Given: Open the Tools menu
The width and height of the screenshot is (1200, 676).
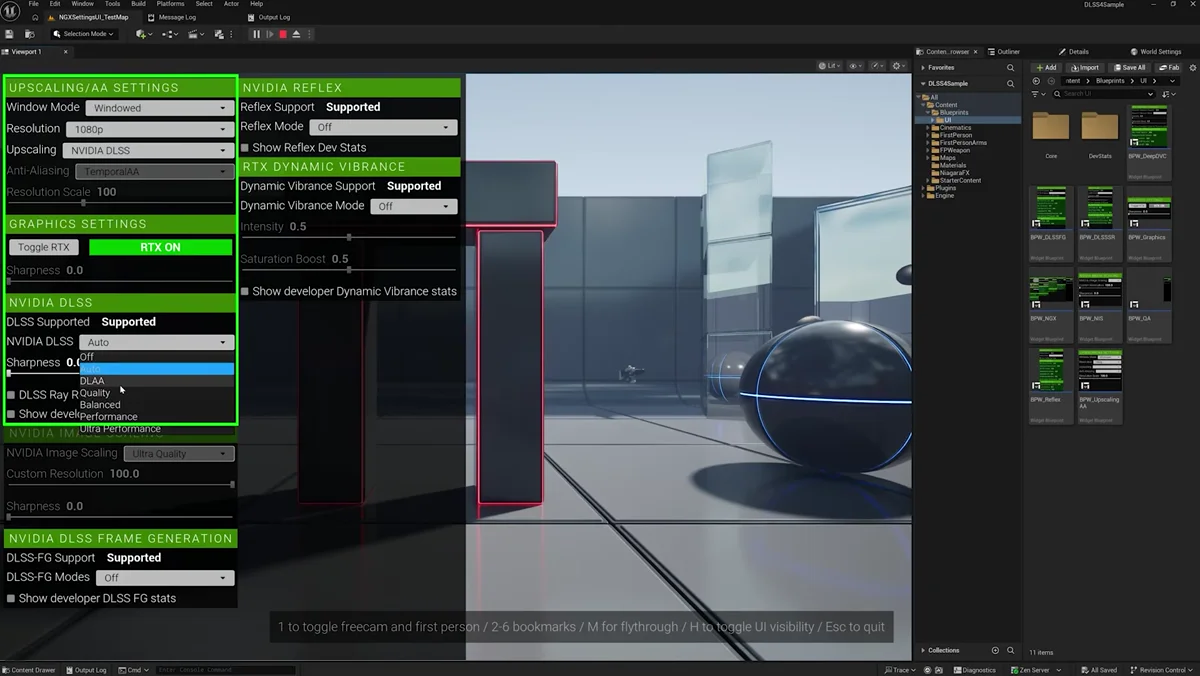Looking at the screenshot, I should 112,4.
